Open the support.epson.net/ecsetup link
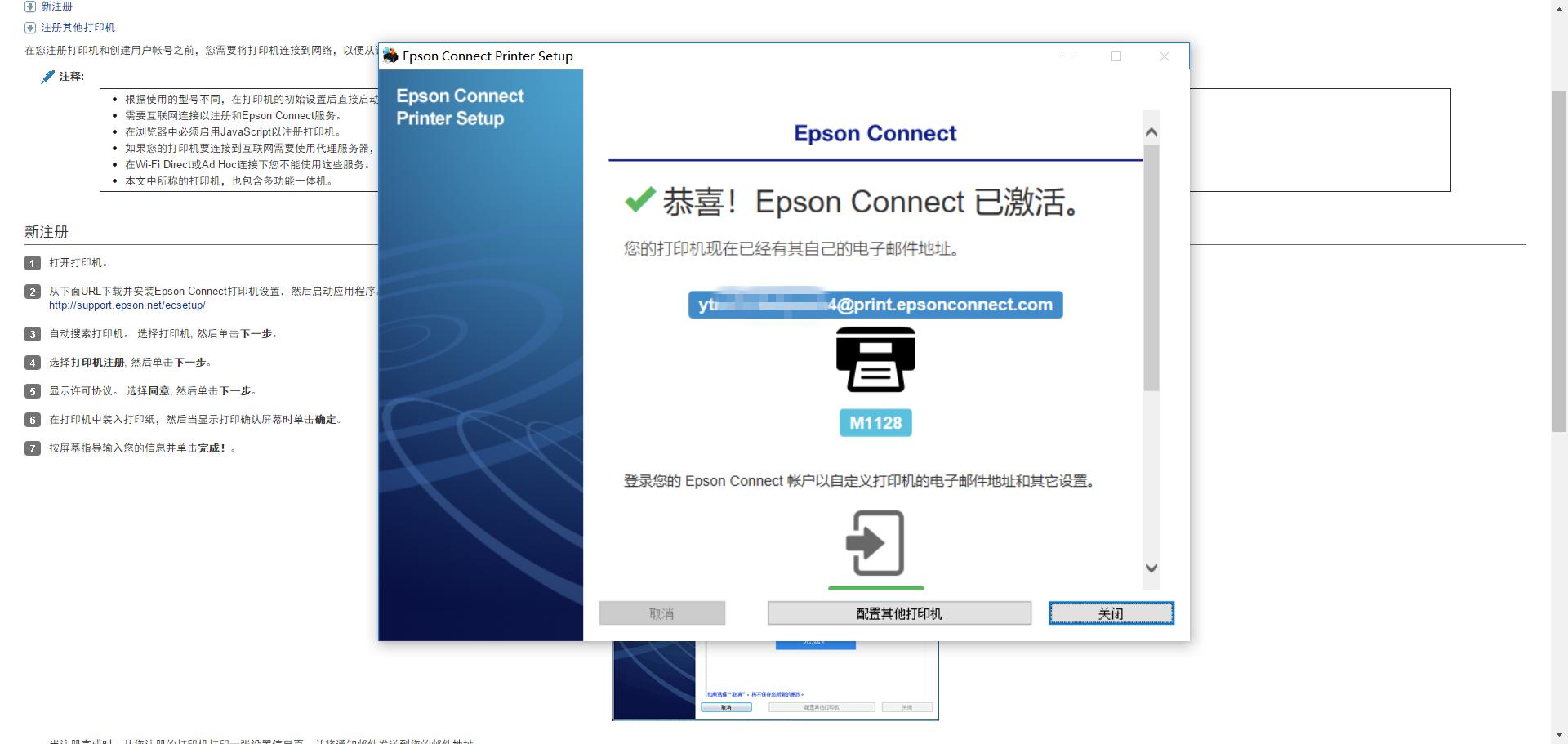Viewport: 1568px width, 744px height. (127, 305)
